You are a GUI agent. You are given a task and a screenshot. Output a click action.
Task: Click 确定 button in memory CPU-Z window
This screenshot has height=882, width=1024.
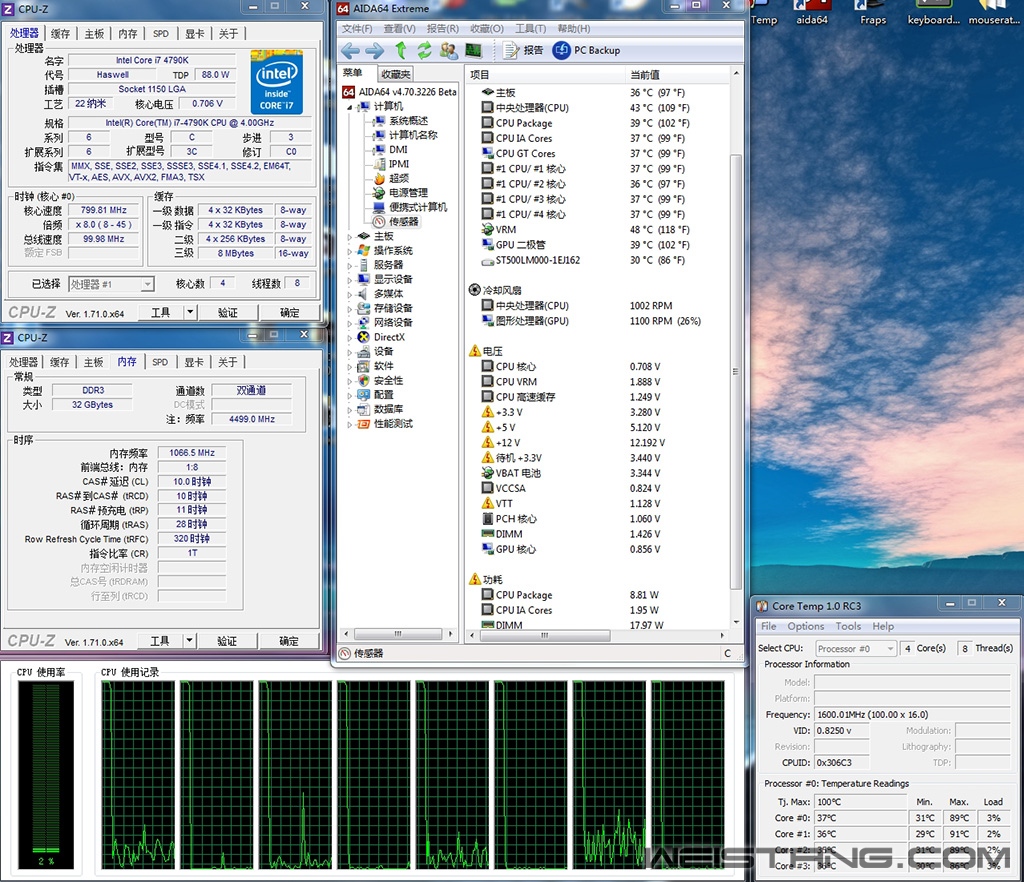tap(289, 641)
